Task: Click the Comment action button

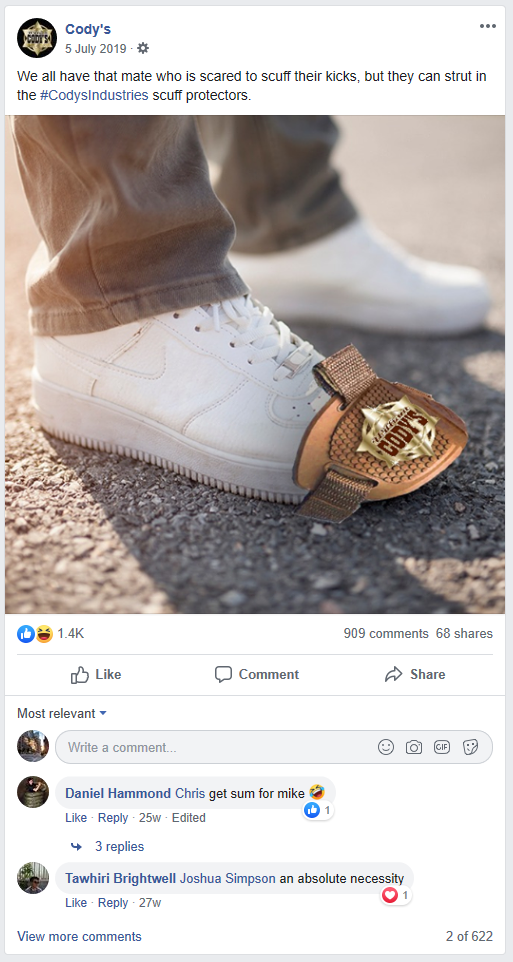Action: tap(256, 674)
